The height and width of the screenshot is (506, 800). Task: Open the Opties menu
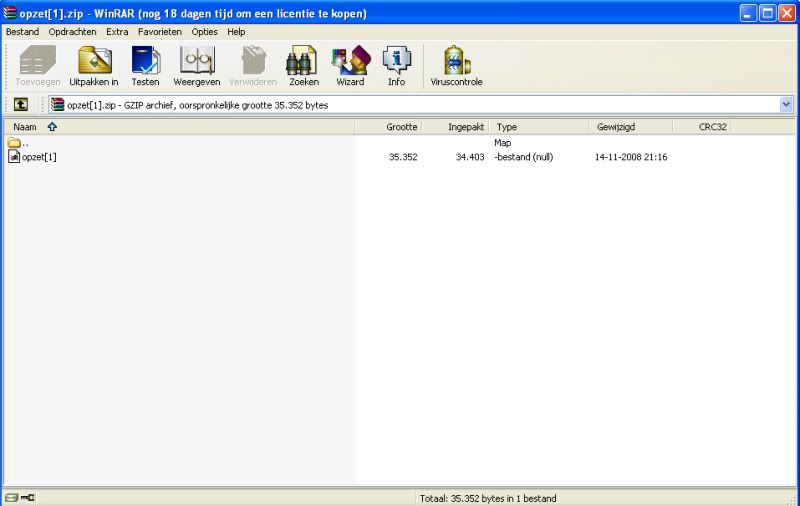click(x=205, y=32)
